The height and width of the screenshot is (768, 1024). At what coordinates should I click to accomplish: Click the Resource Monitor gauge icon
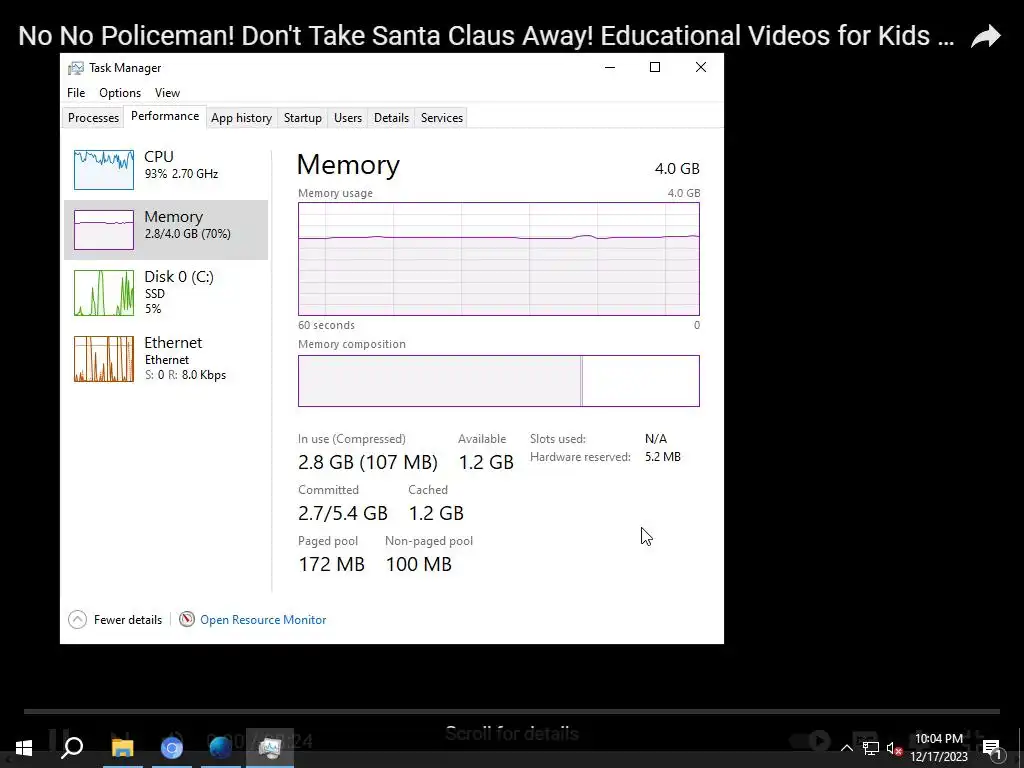click(x=187, y=619)
